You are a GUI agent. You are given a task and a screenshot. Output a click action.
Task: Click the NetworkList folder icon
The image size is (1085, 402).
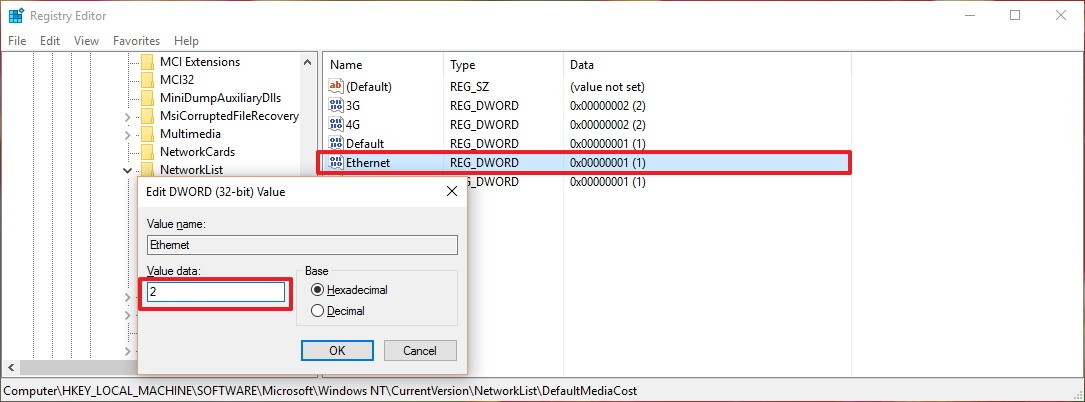147,170
